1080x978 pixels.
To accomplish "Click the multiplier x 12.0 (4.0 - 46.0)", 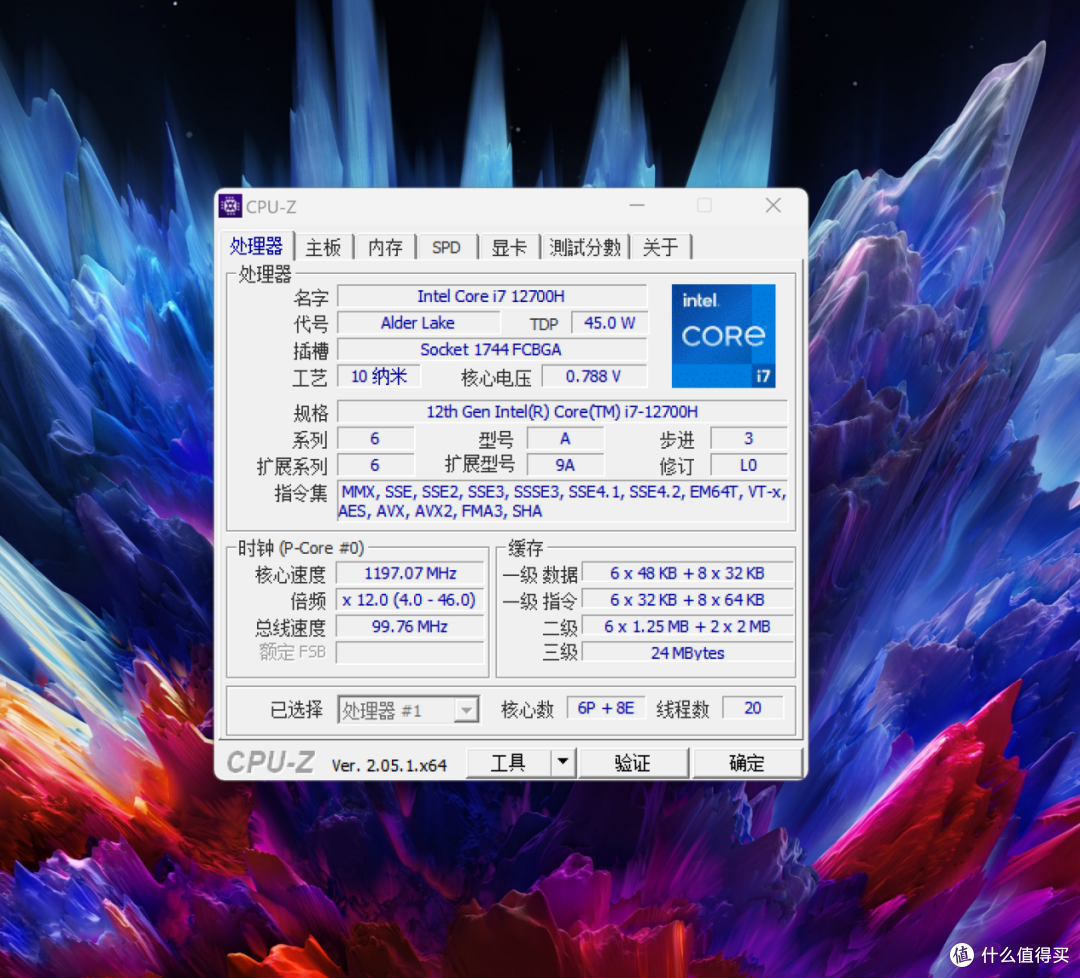I will 410,600.
